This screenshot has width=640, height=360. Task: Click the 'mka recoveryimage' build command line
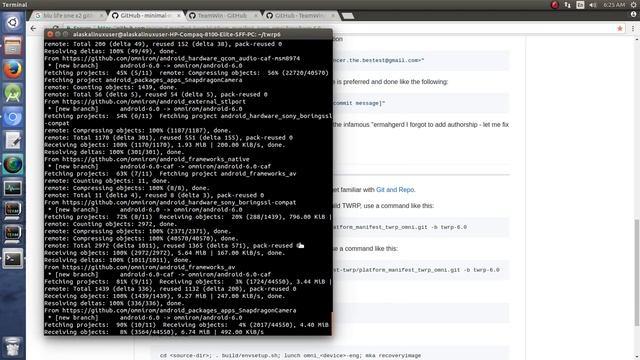290,356
